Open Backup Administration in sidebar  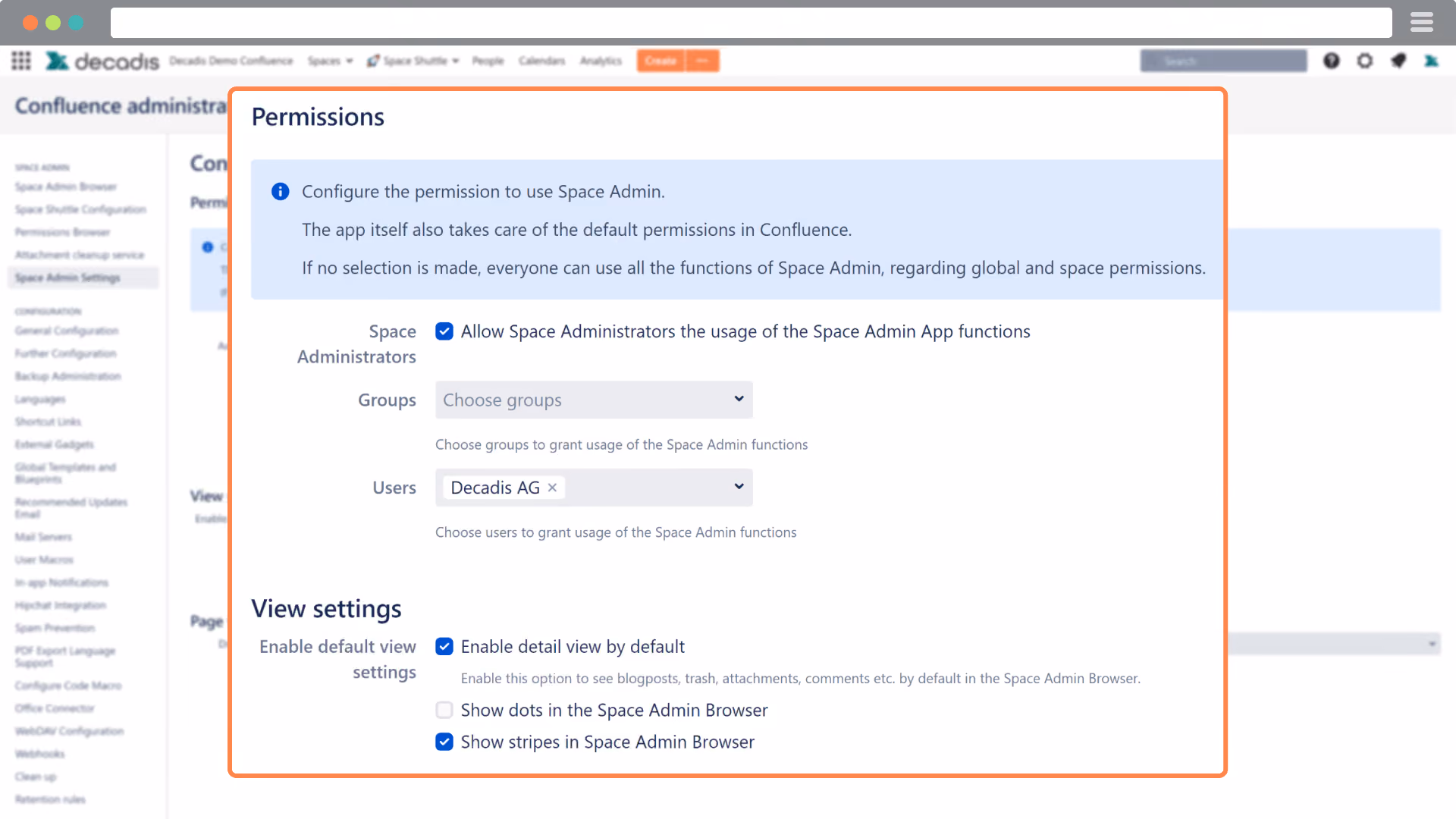click(67, 376)
